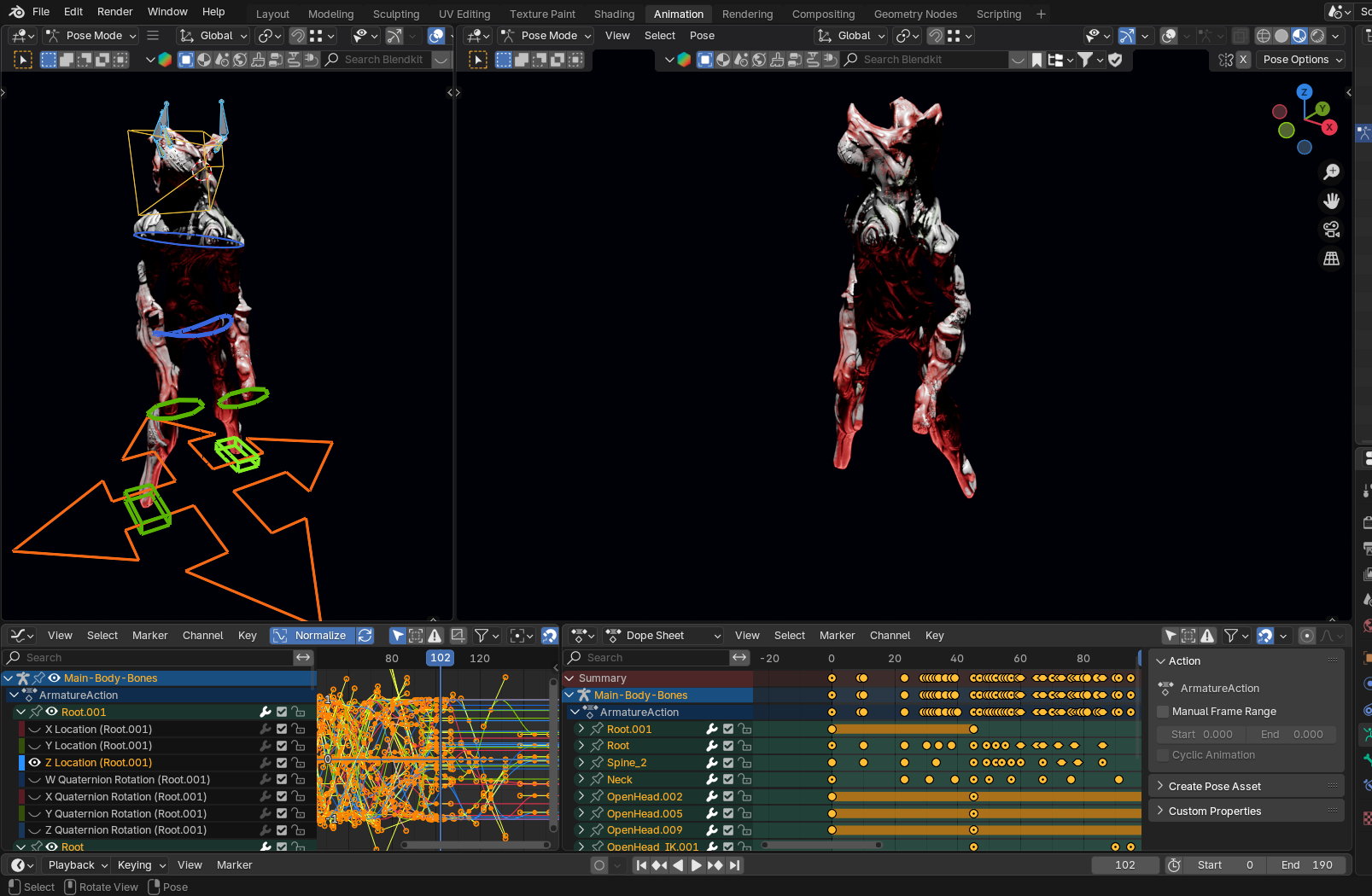The height and width of the screenshot is (896, 1372).
Task: Toggle eye icon on Main-Body-Bones graph row
Action: (x=55, y=678)
